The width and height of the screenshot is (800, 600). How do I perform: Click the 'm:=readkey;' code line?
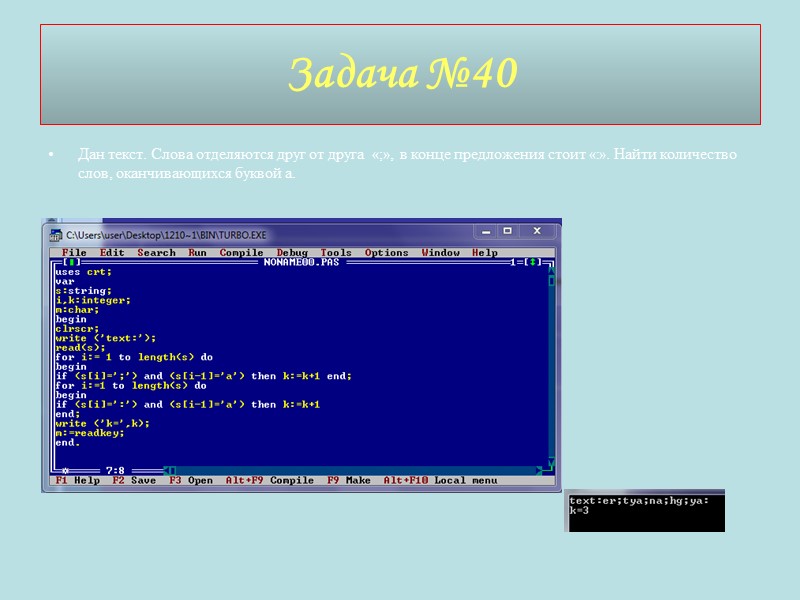[90, 433]
